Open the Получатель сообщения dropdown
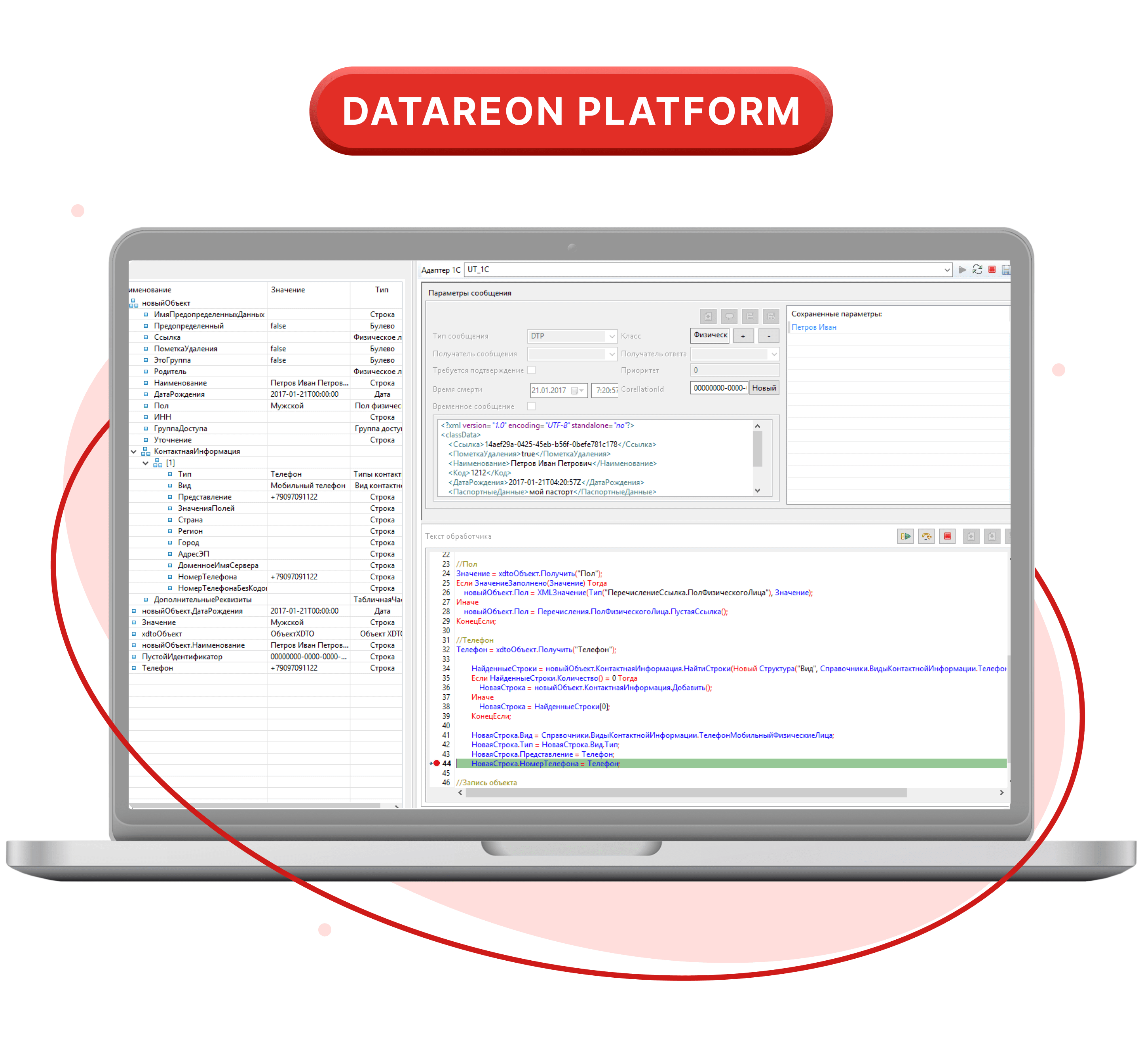Image resolution: width=1142 pixels, height=1064 pixels. 612,354
